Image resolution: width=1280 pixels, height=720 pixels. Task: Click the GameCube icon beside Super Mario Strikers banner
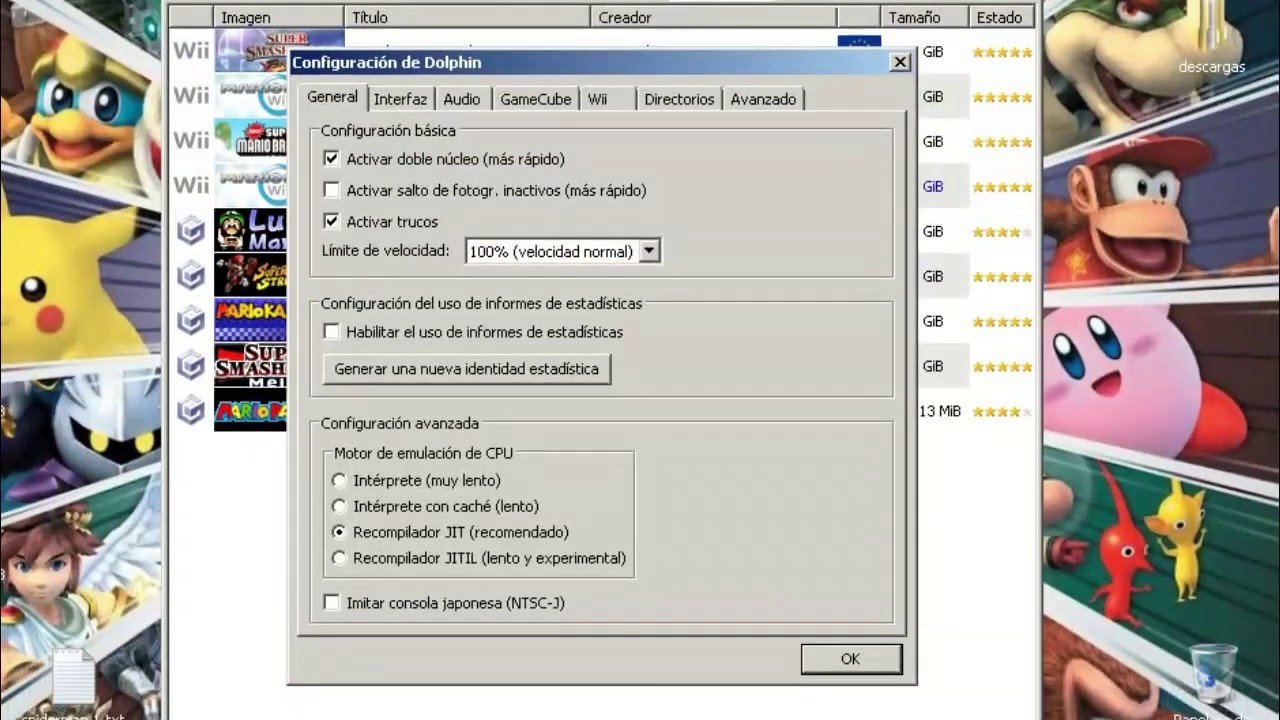coord(191,276)
